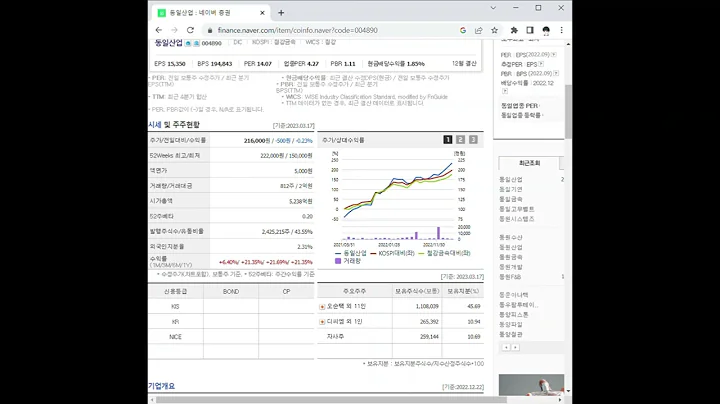Go forward in browser history
The height and width of the screenshot is (404, 720).
[174, 30]
